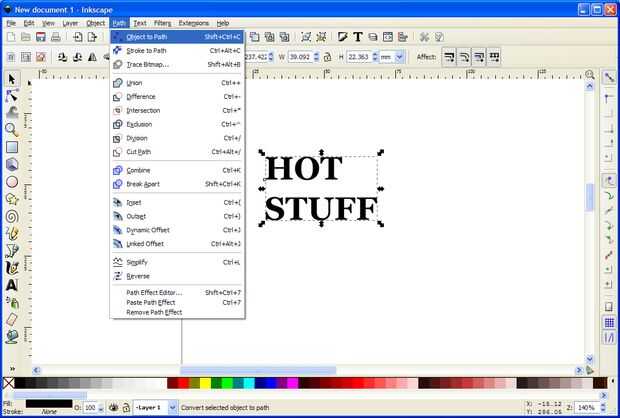Image resolution: width=620 pixels, height=418 pixels.
Task: Click H height value stepper arrows
Action: pyautogui.click(x=375, y=57)
